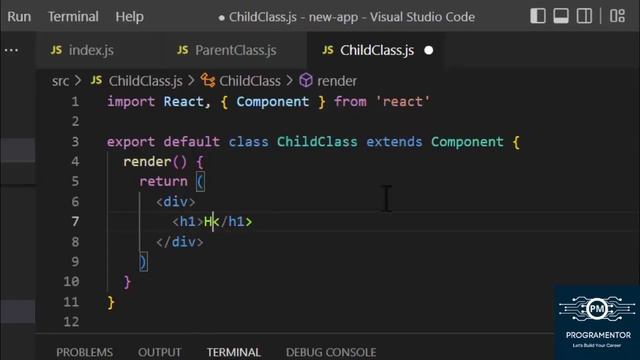
Task: Open the DEBUG CONSOLE panel tab
Action: [331, 352]
